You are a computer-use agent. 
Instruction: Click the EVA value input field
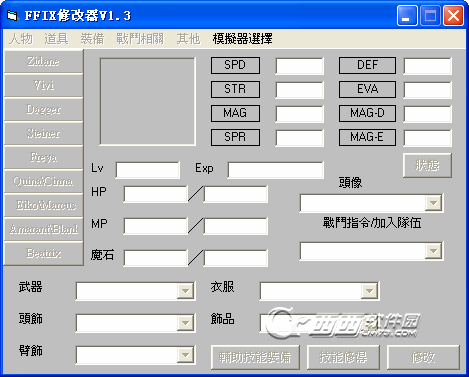tap(428, 90)
